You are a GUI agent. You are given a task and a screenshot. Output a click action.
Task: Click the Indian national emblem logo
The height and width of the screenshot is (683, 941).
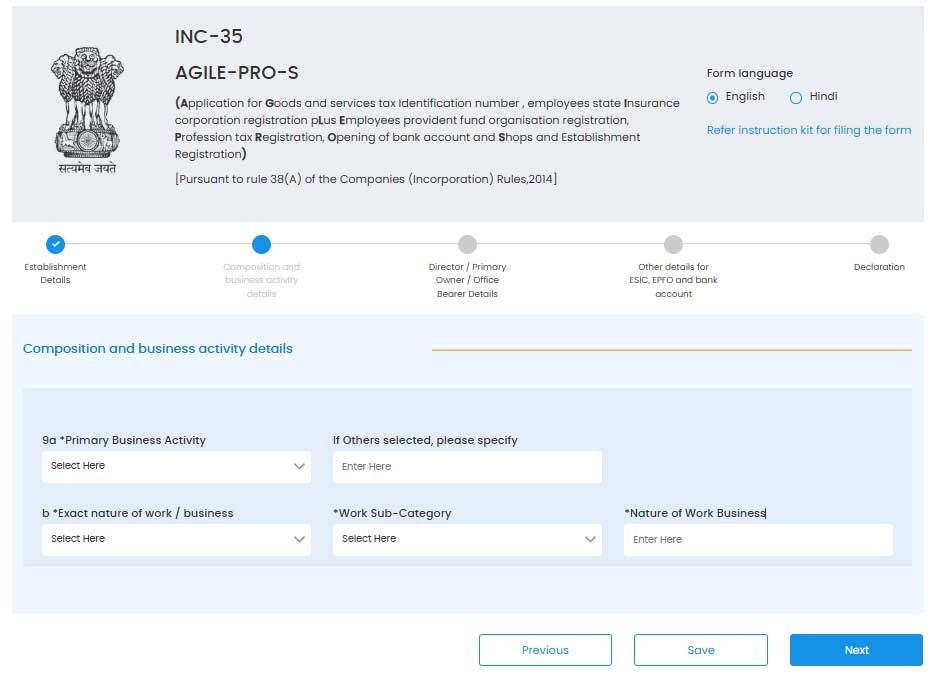(87, 110)
